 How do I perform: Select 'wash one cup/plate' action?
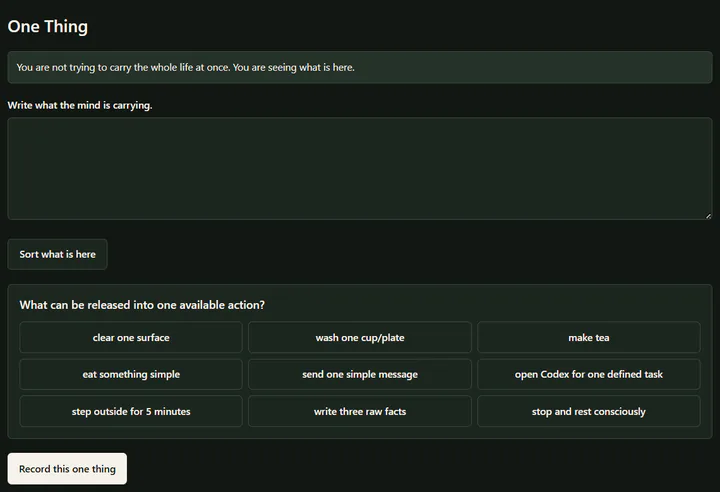(x=360, y=338)
